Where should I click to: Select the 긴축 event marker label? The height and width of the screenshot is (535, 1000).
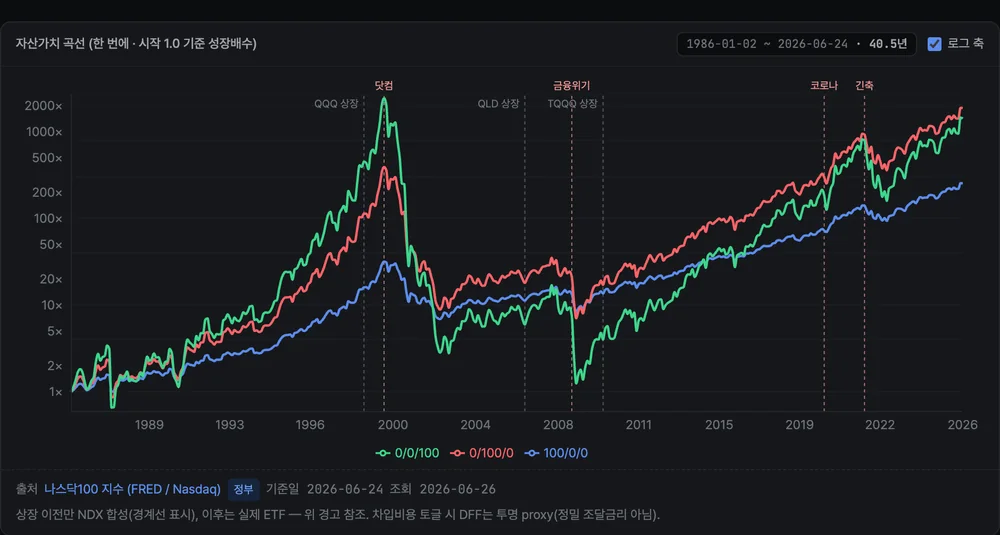[x=864, y=85]
